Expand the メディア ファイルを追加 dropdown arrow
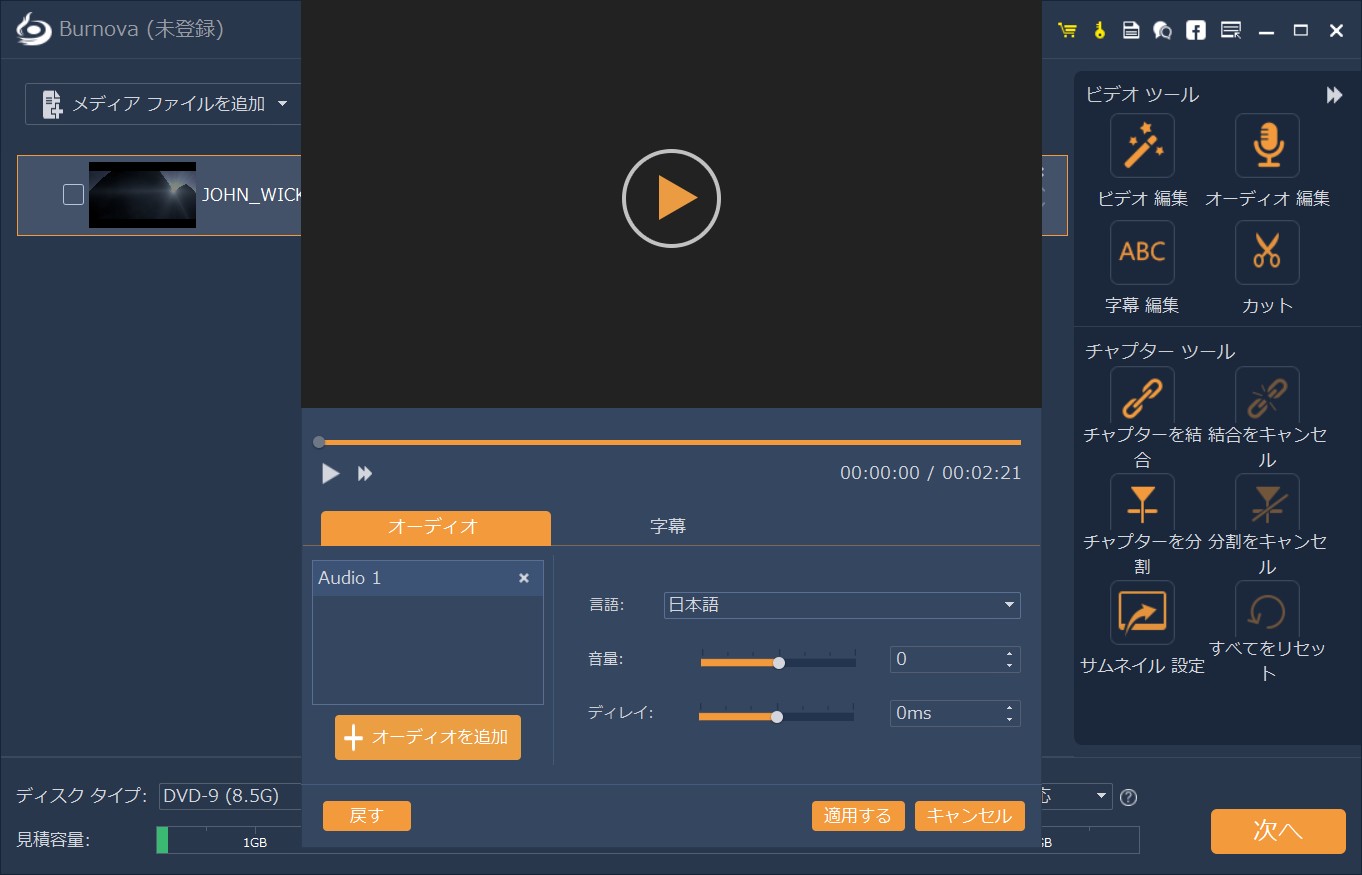This screenshot has height=875, width=1362. click(x=283, y=103)
